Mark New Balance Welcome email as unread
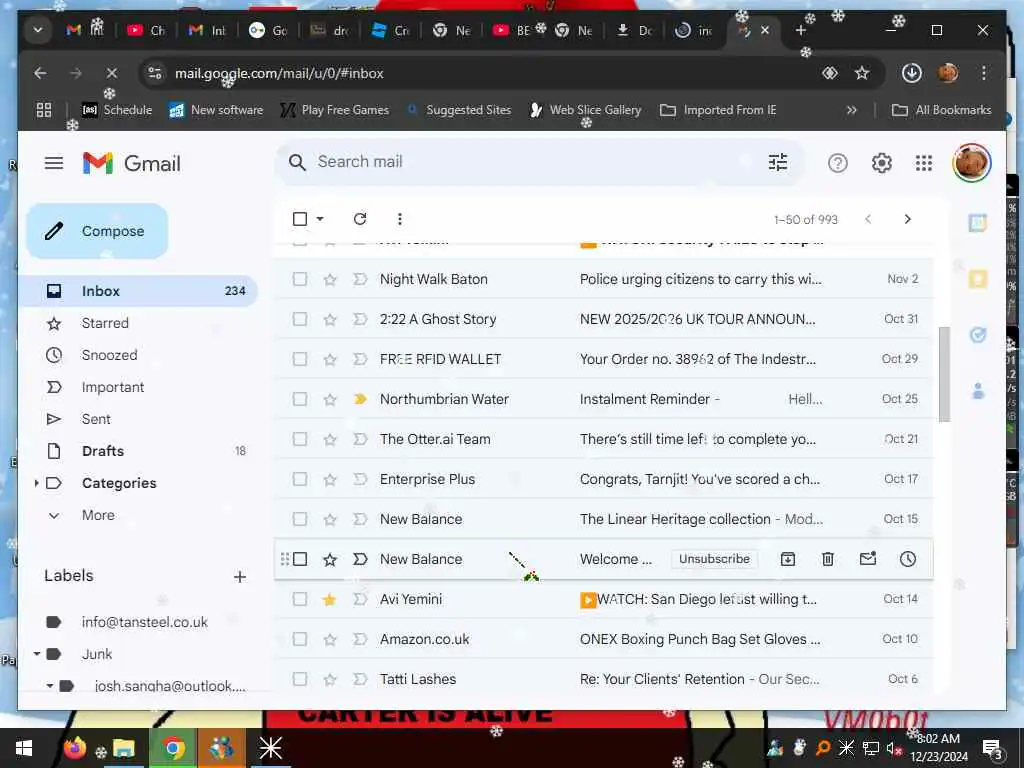This screenshot has height=768, width=1024. (x=868, y=559)
